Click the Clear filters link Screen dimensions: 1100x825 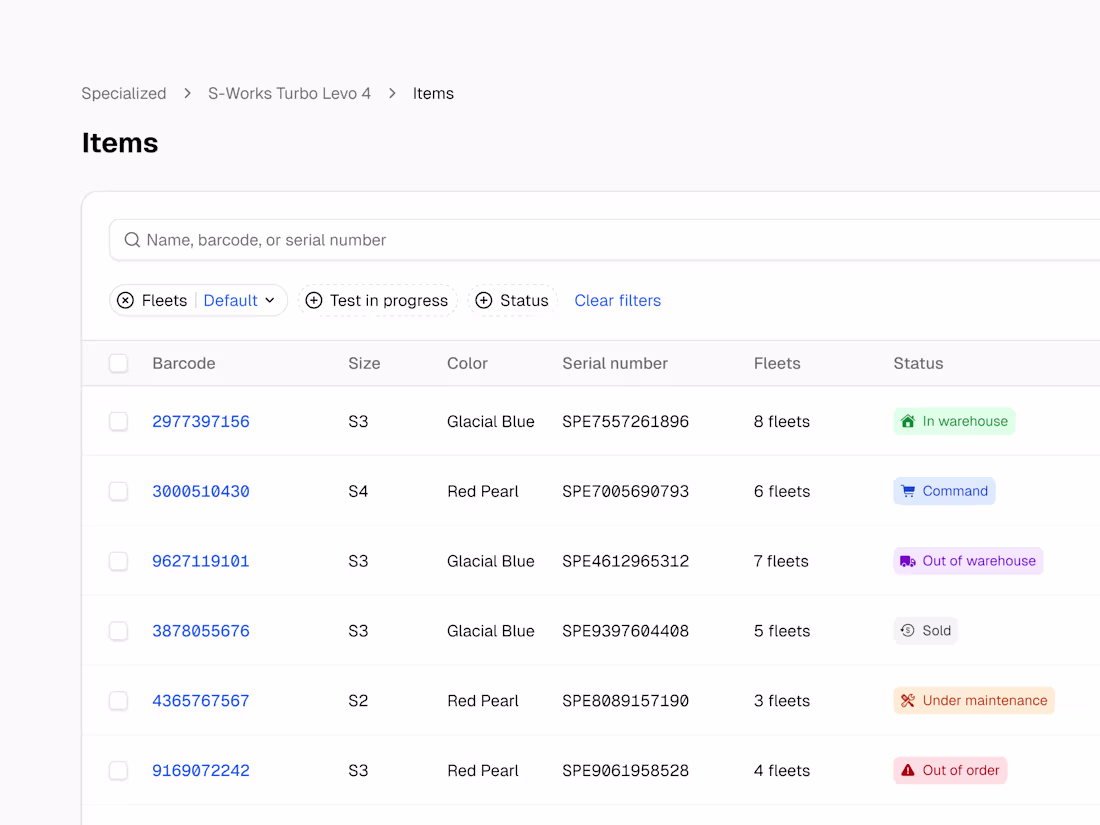[x=617, y=301]
